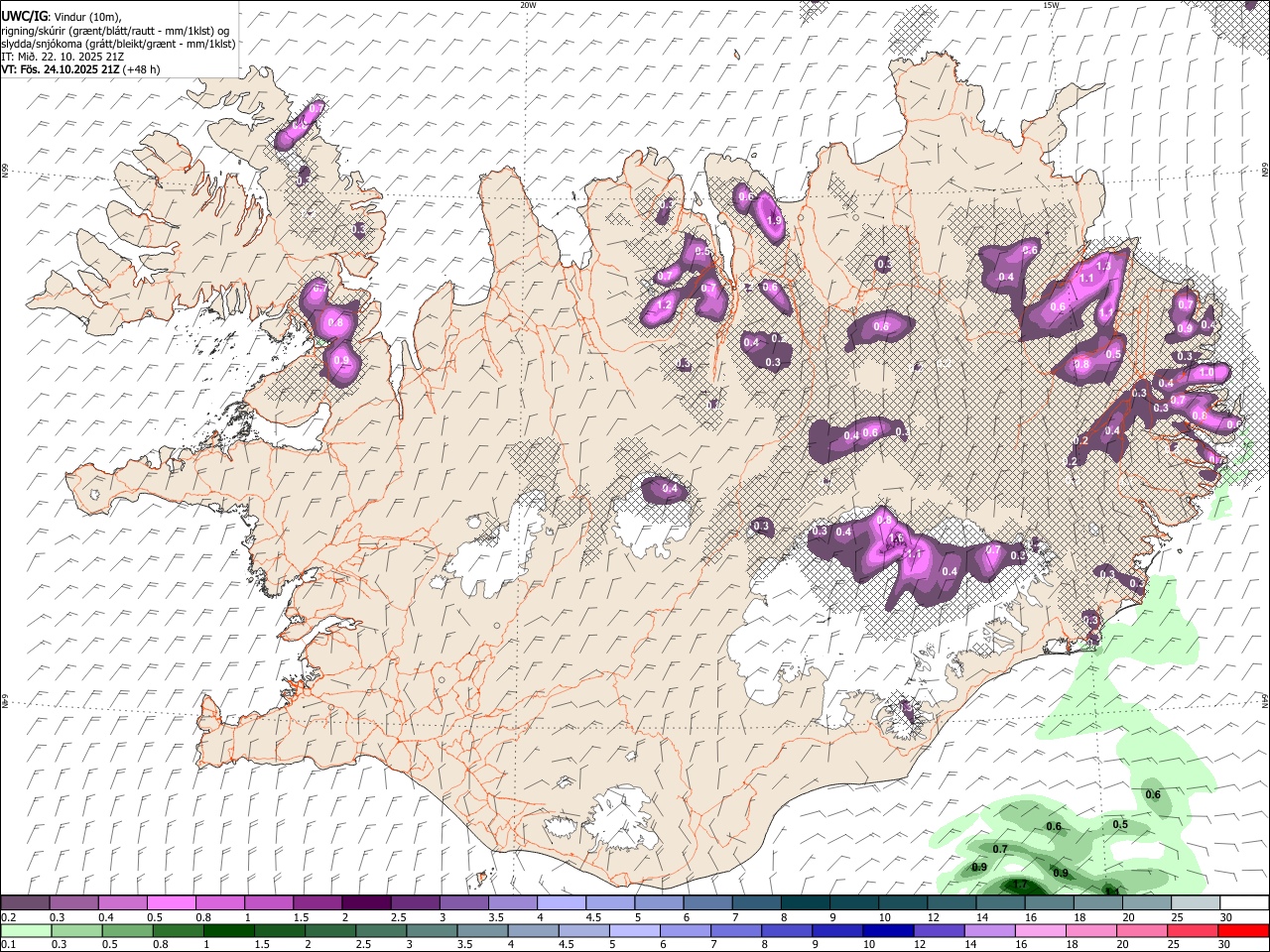Viewport: 1270px width, 952px height.
Task: Click the 'IT: Mið. 22. 10. 2025 21Z' line
Action: pyautogui.click(x=63, y=57)
